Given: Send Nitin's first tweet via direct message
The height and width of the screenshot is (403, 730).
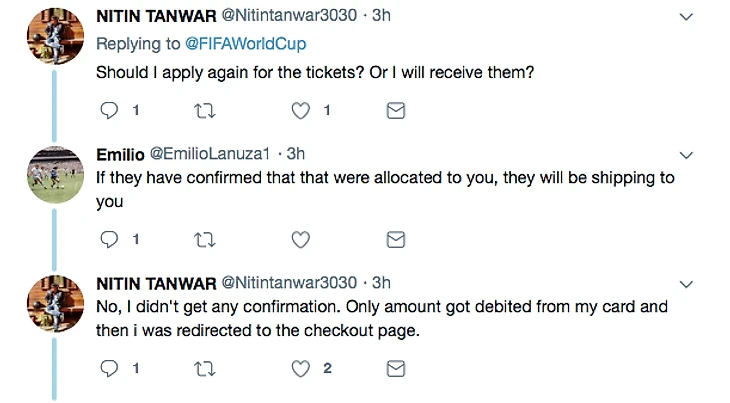Looking at the screenshot, I should tap(395, 111).
